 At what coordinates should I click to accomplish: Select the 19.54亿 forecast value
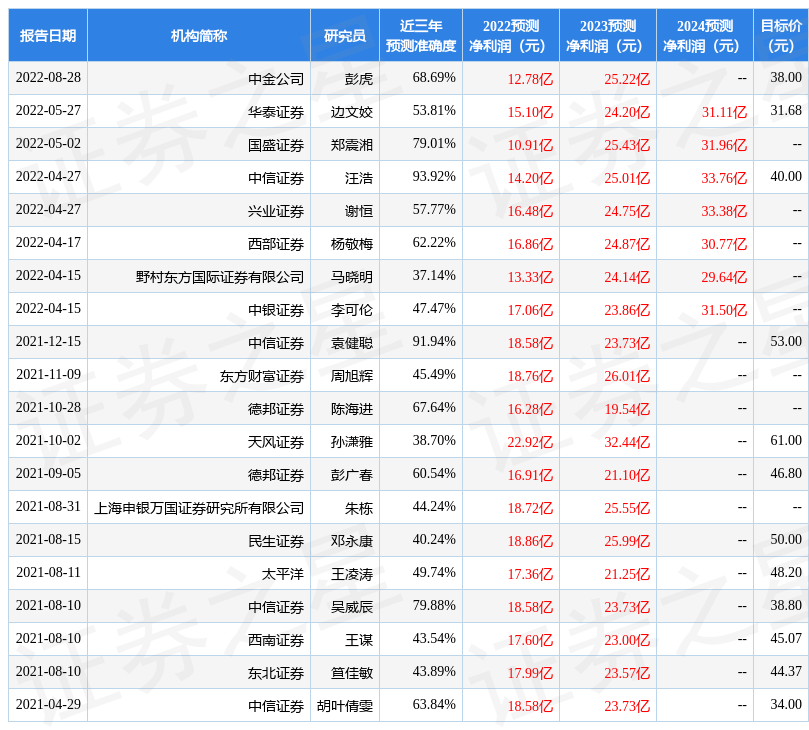[627, 409]
